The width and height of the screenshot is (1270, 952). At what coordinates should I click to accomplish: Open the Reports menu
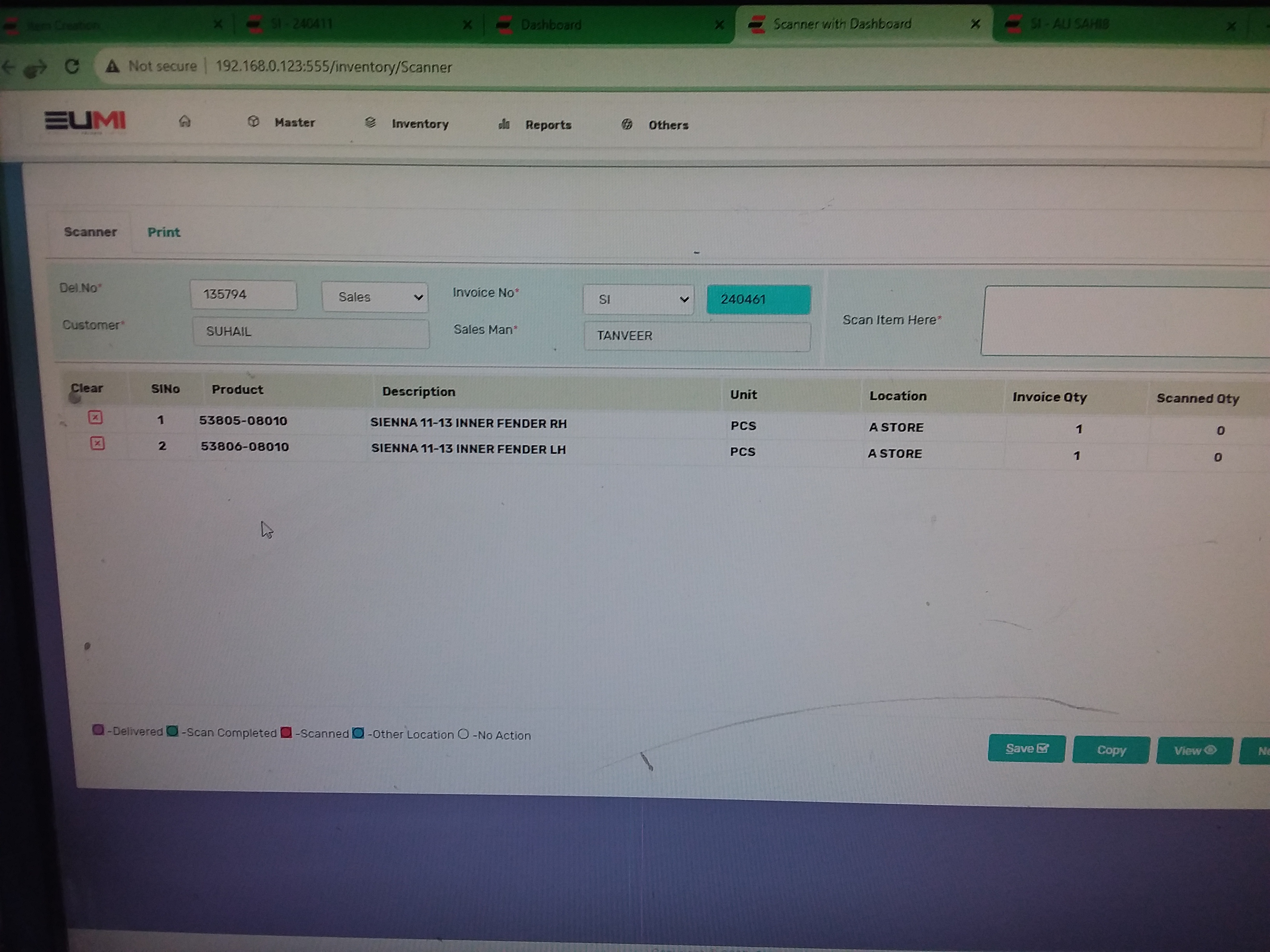pos(548,125)
